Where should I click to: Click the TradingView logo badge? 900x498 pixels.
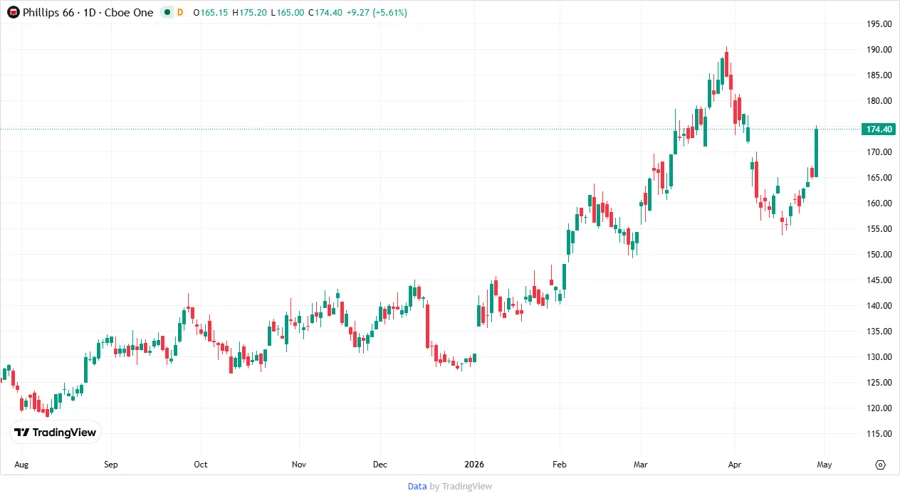pyautogui.click(x=55, y=433)
